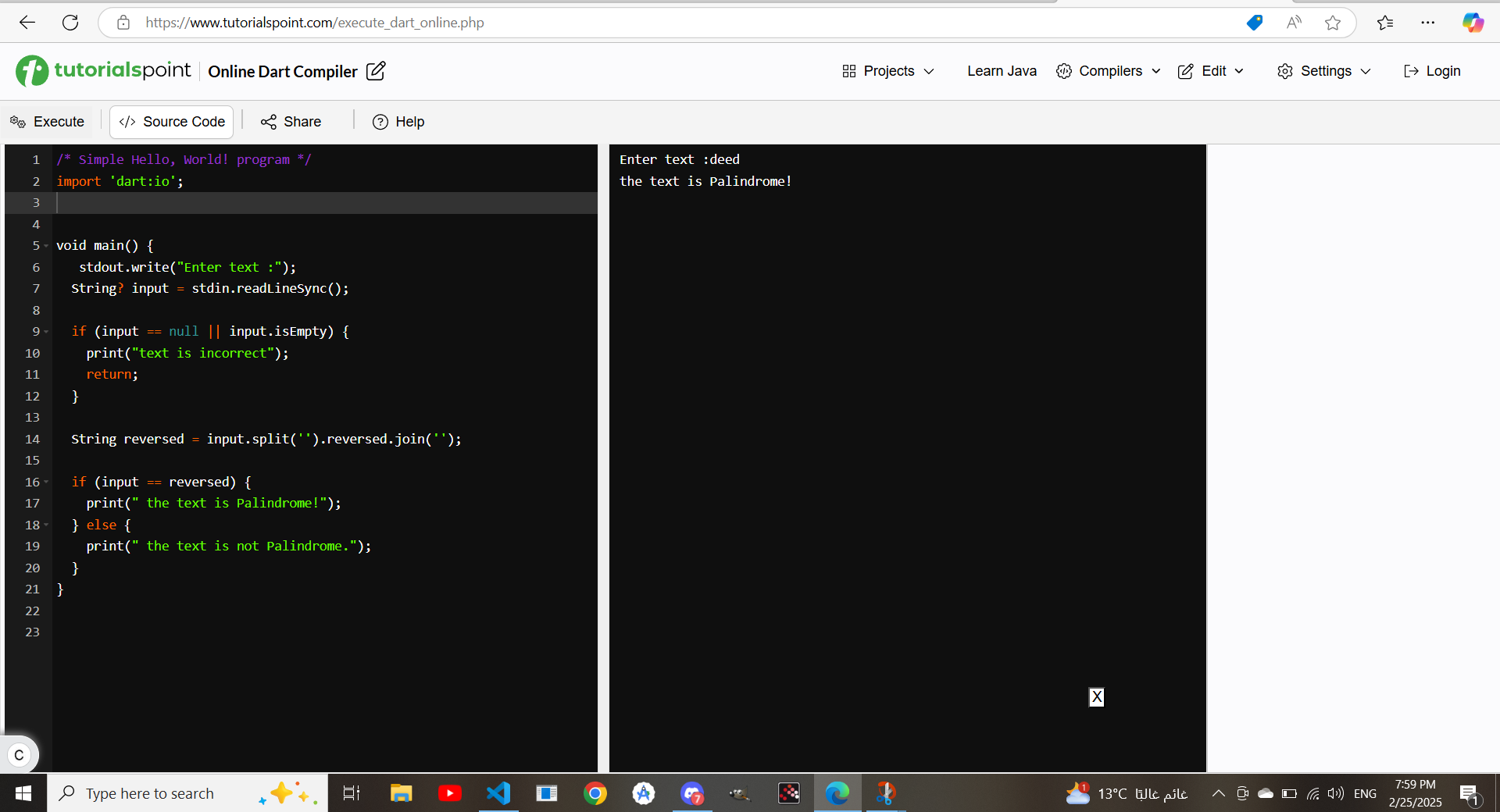Open the Help dialog
1500x812 pixels.
398,122
